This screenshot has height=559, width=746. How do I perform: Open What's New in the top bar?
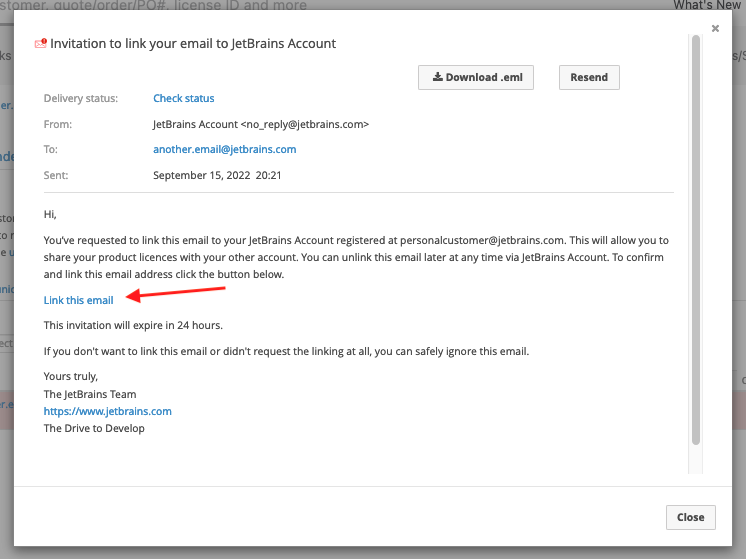click(x=706, y=6)
